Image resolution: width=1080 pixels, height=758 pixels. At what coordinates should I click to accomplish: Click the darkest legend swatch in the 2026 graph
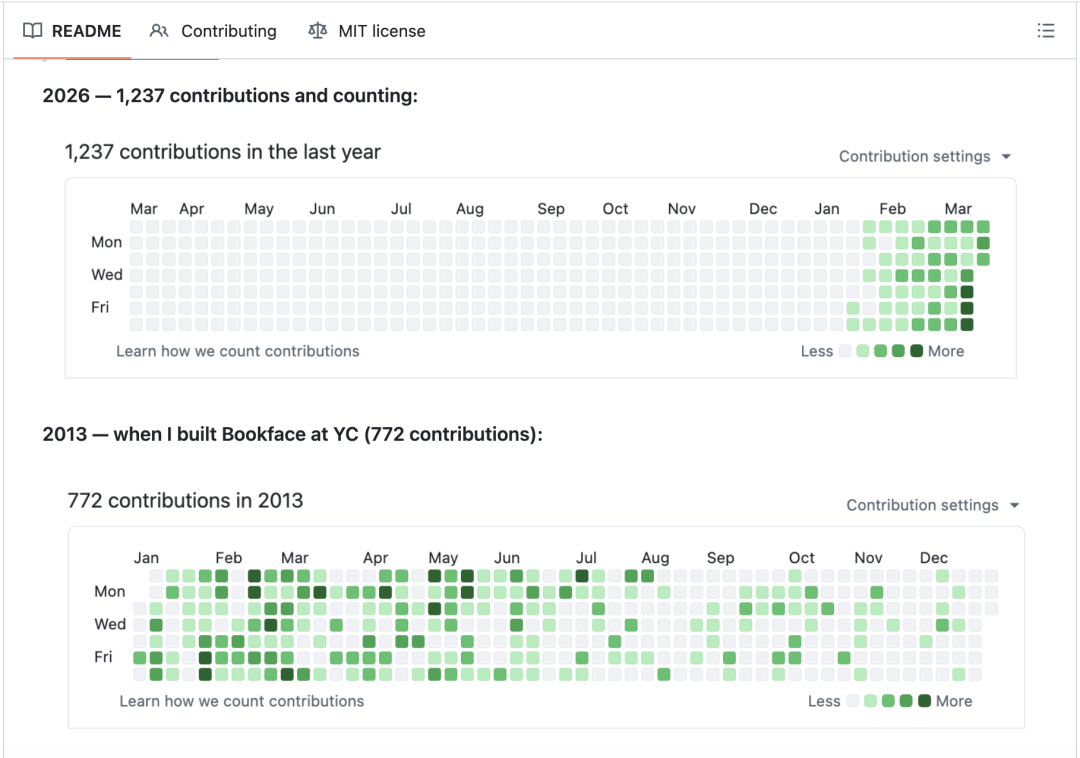[916, 351]
